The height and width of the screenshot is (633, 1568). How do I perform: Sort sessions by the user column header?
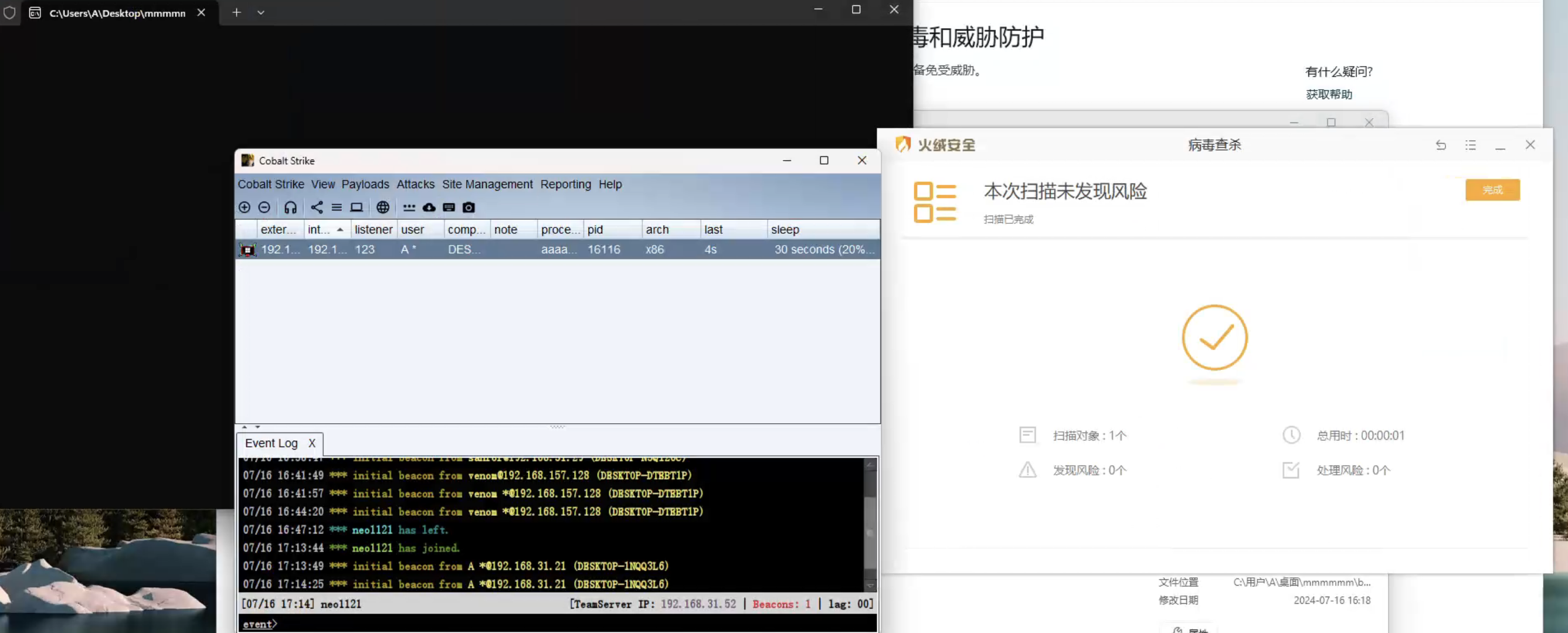pyautogui.click(x=420, y=230)
